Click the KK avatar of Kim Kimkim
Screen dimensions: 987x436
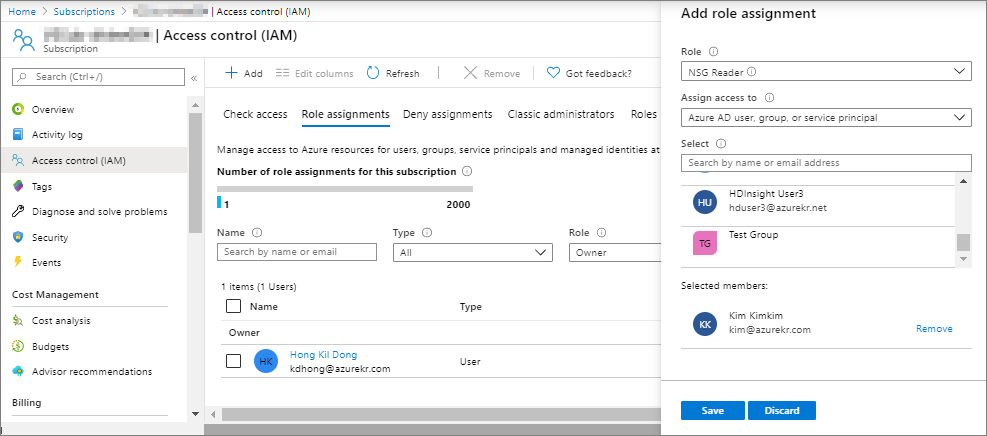click(x=705, y=324)
